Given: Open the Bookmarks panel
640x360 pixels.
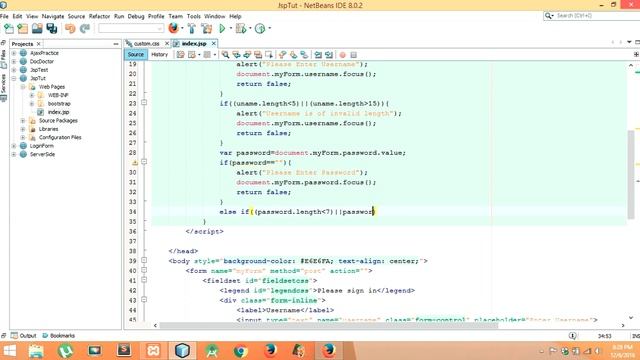Looking at the screenshot, I should pyautogui.click(x=58, y=336).
